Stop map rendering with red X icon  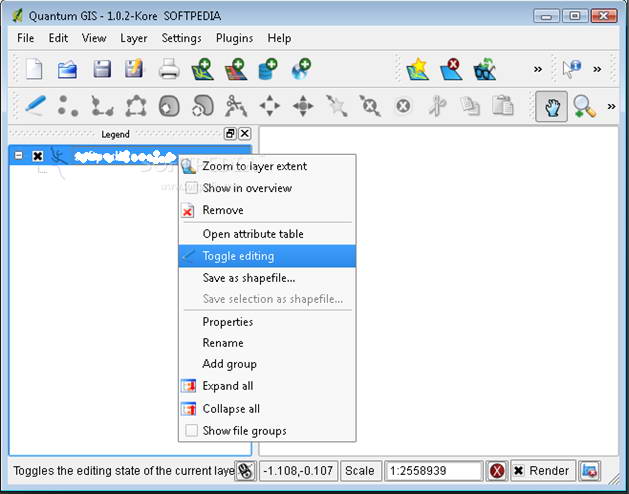tap(497, 471)
